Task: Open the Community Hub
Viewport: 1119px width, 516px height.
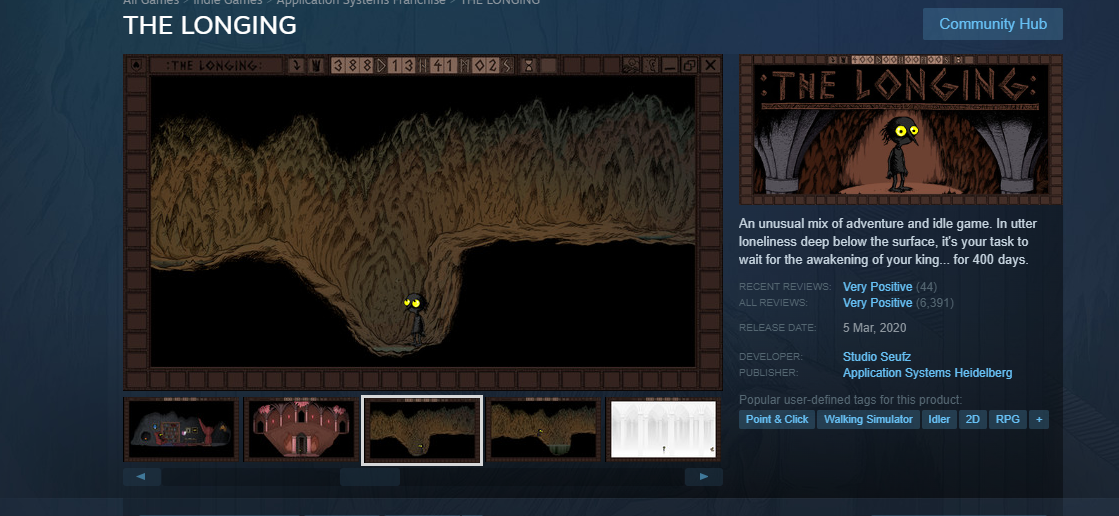Action: coord(993,24)
